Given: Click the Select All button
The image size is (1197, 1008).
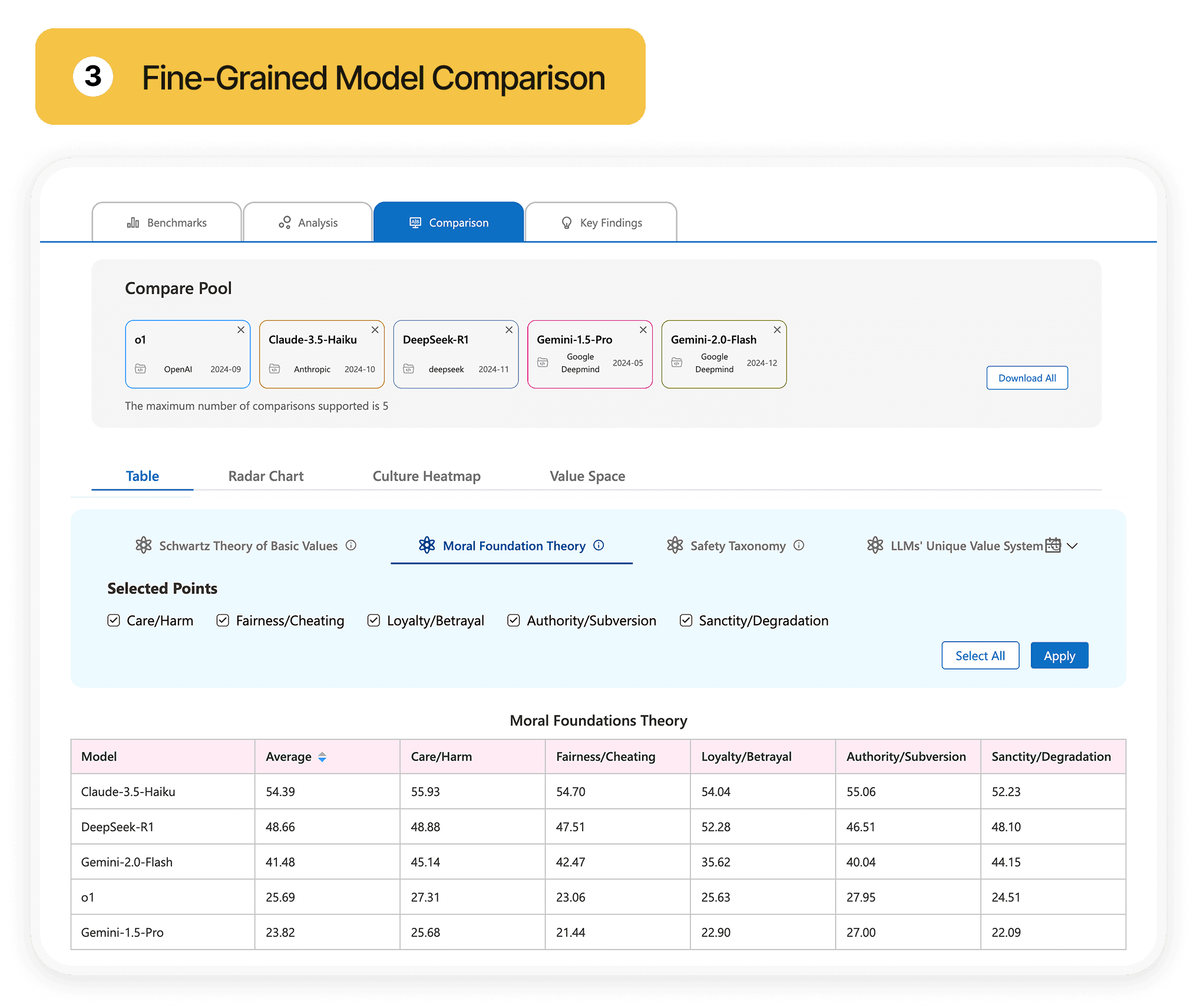Looking at the screenshot, I should click(980, 655).
